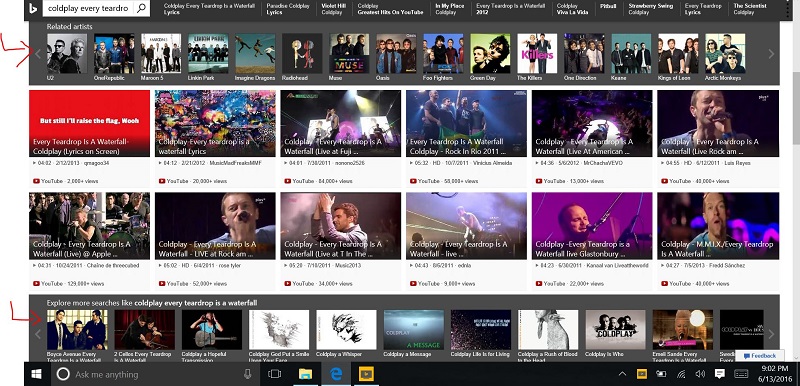Open The Killers artist thumbnail
The height and width of the screenshot is (386, 800).
pos(537,54)
